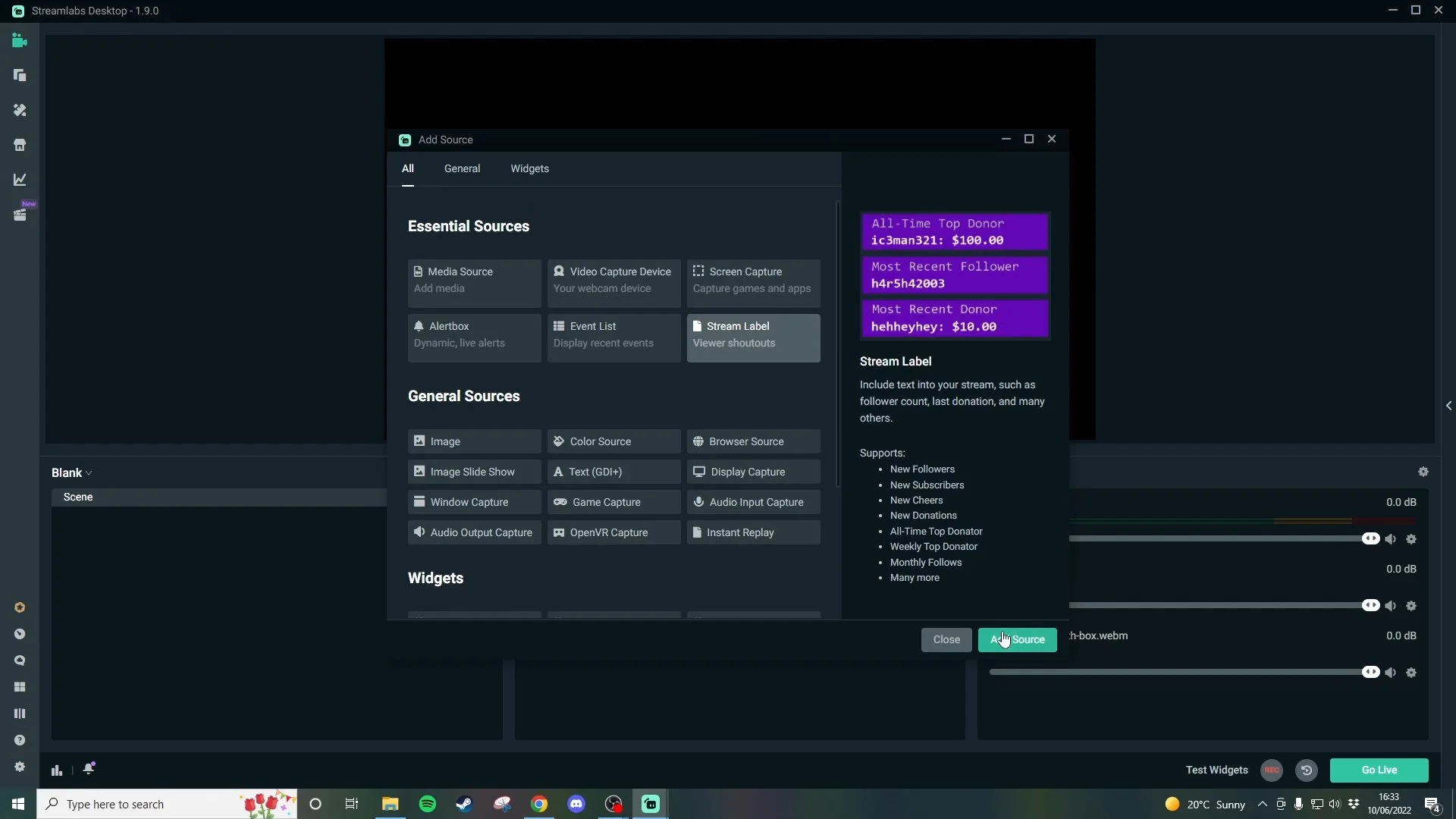Click the Streamlabs logo in the Add Source title bar
The width and height of the screenshot is (1456, 819).
405,140
